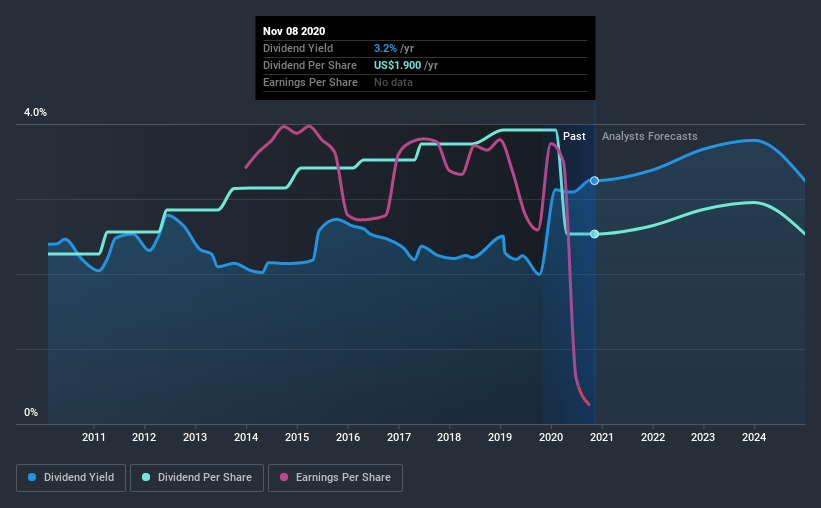Screen dimensions: 821x508
Task: Click the 3.2% dividend yield value
Action: coord(385,48)
